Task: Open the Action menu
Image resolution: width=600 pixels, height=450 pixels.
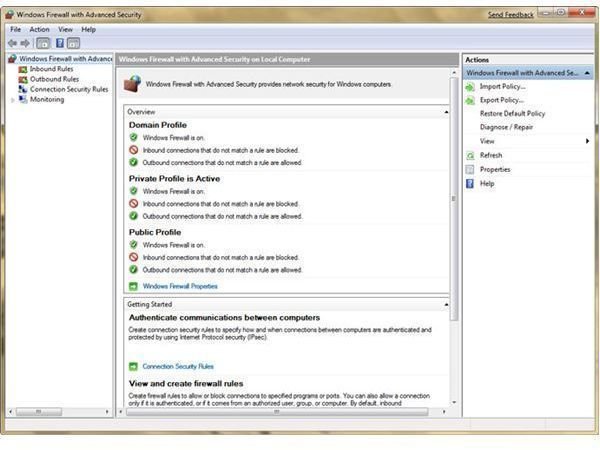Action: point(39,29)
